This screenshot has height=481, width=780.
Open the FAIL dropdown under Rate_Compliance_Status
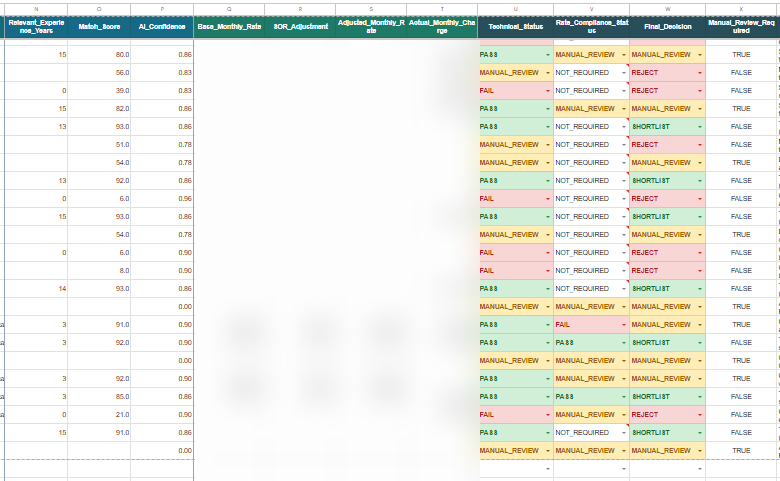pos(624,325)
